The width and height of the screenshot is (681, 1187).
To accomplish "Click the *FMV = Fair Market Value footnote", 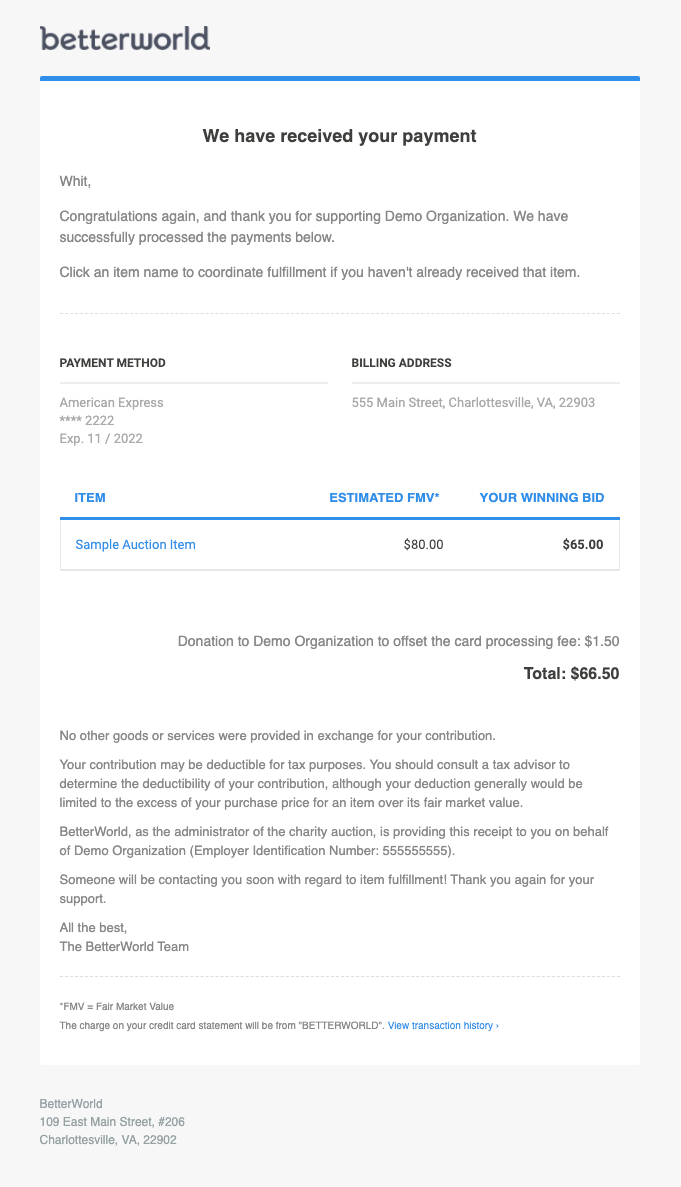I will coord(117,1007).
